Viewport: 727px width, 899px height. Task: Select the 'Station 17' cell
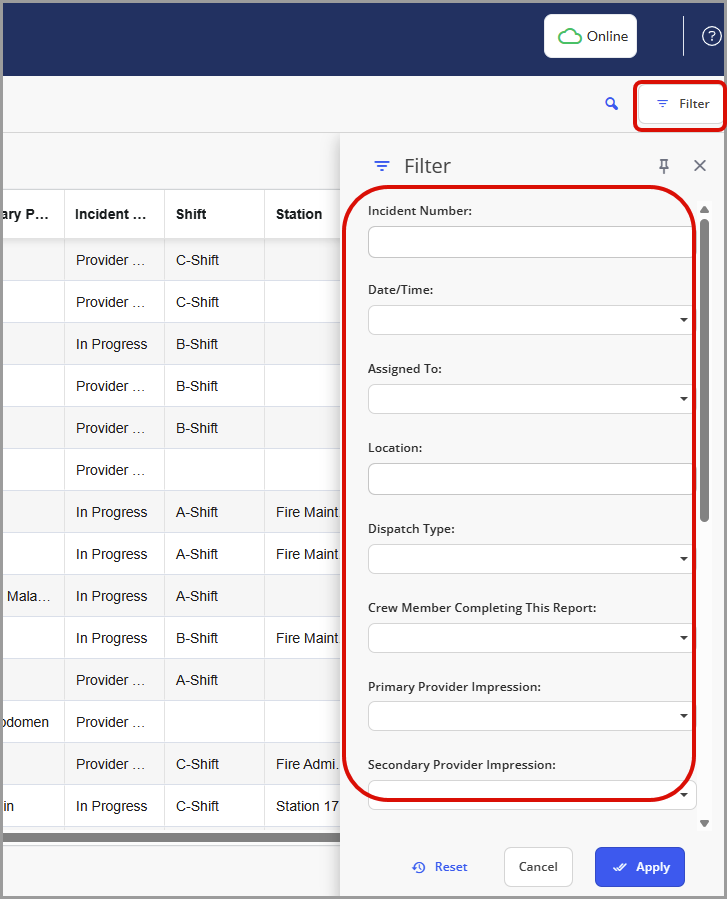tap(302, 806)
